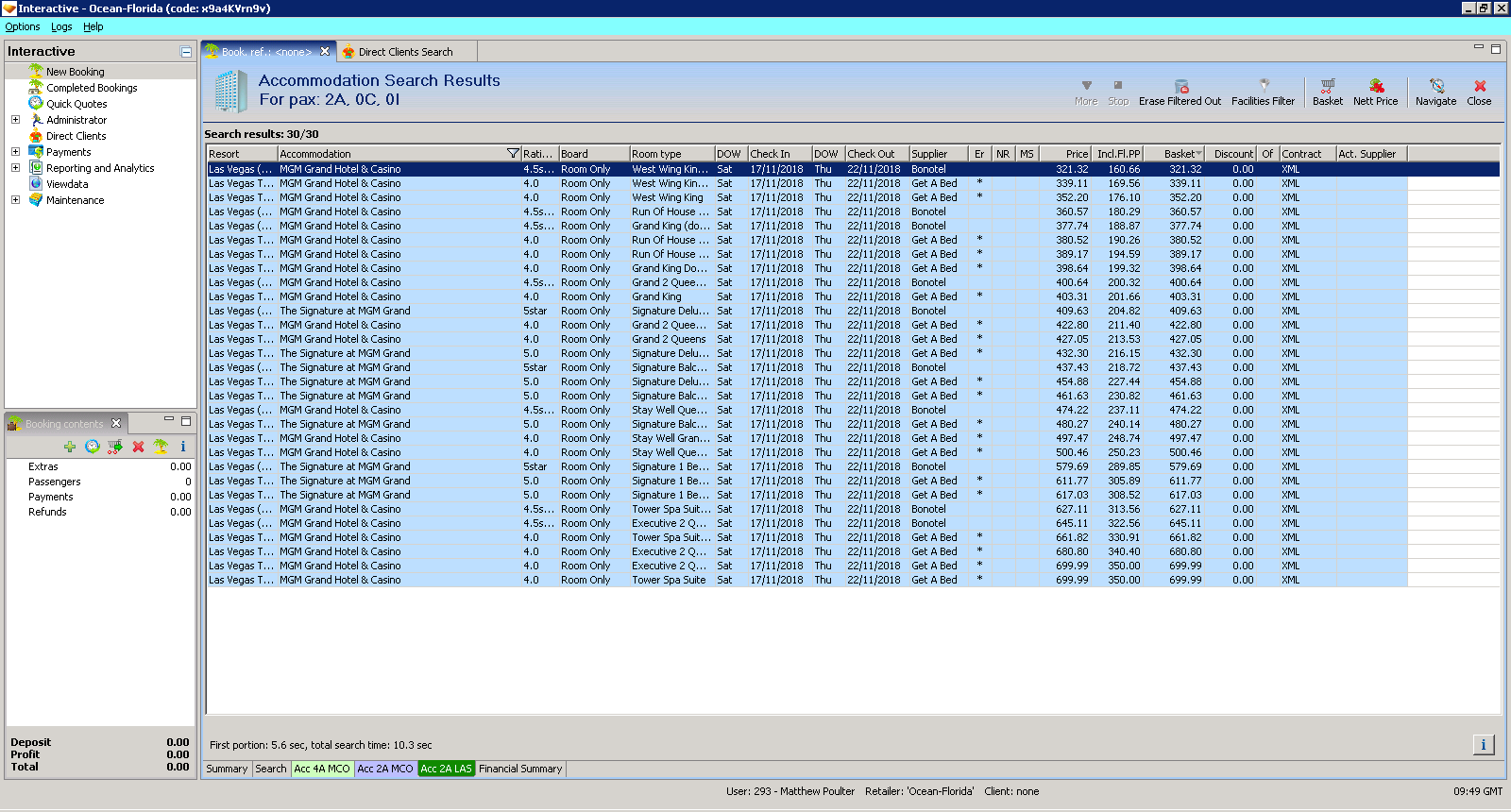Click the Quick Quotes clock icon
This screenshot has width=1511, height=812.
click(x=36, y=103)
